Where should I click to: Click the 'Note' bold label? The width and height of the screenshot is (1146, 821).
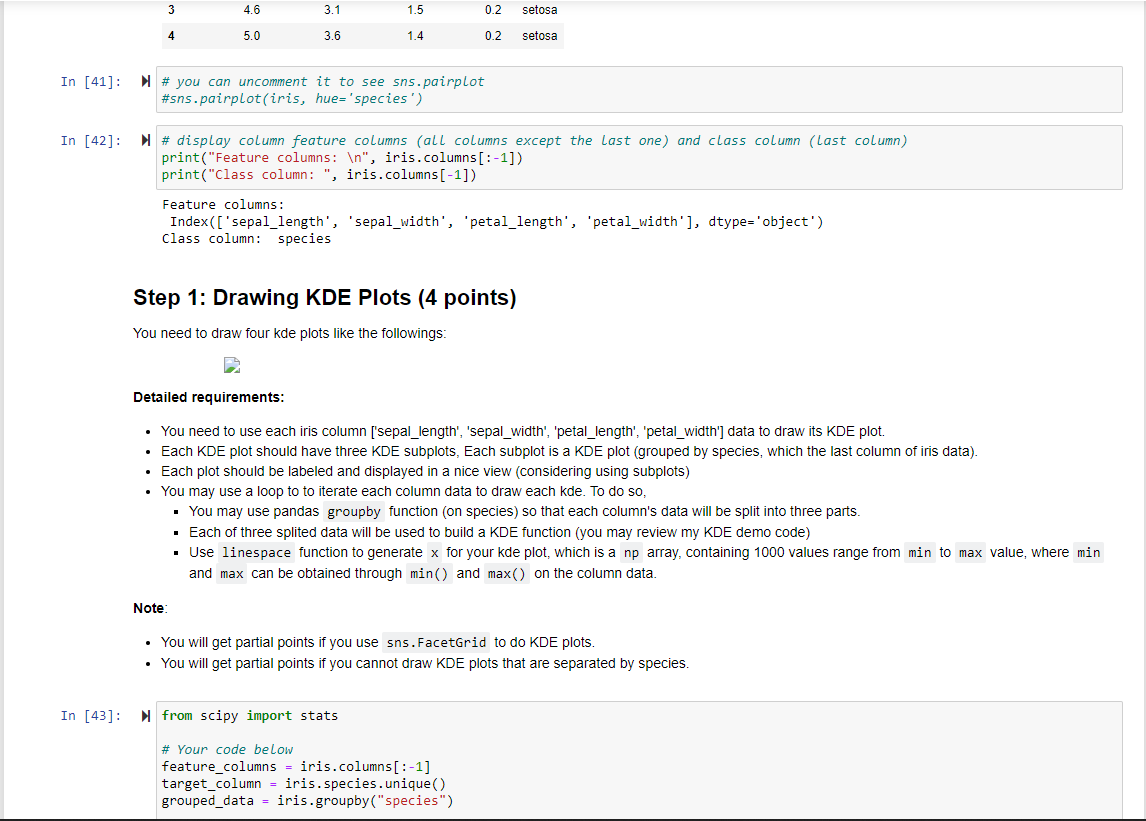[x=148, y=608]
